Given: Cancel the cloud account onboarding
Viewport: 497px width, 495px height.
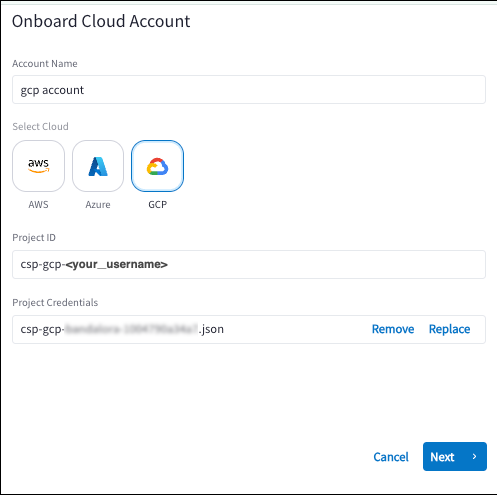Looking at the screenshot, I should [x=391, y=457].
